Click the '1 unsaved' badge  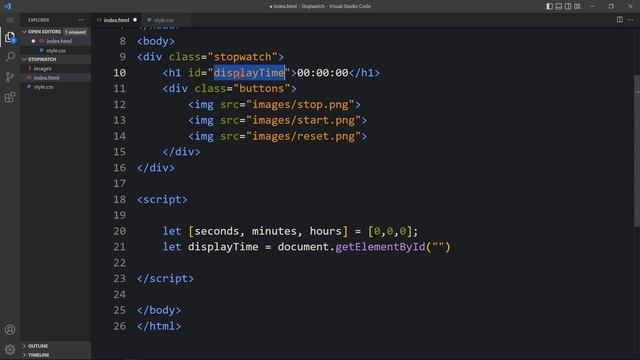pyautogui.click(x=76, y=32)
